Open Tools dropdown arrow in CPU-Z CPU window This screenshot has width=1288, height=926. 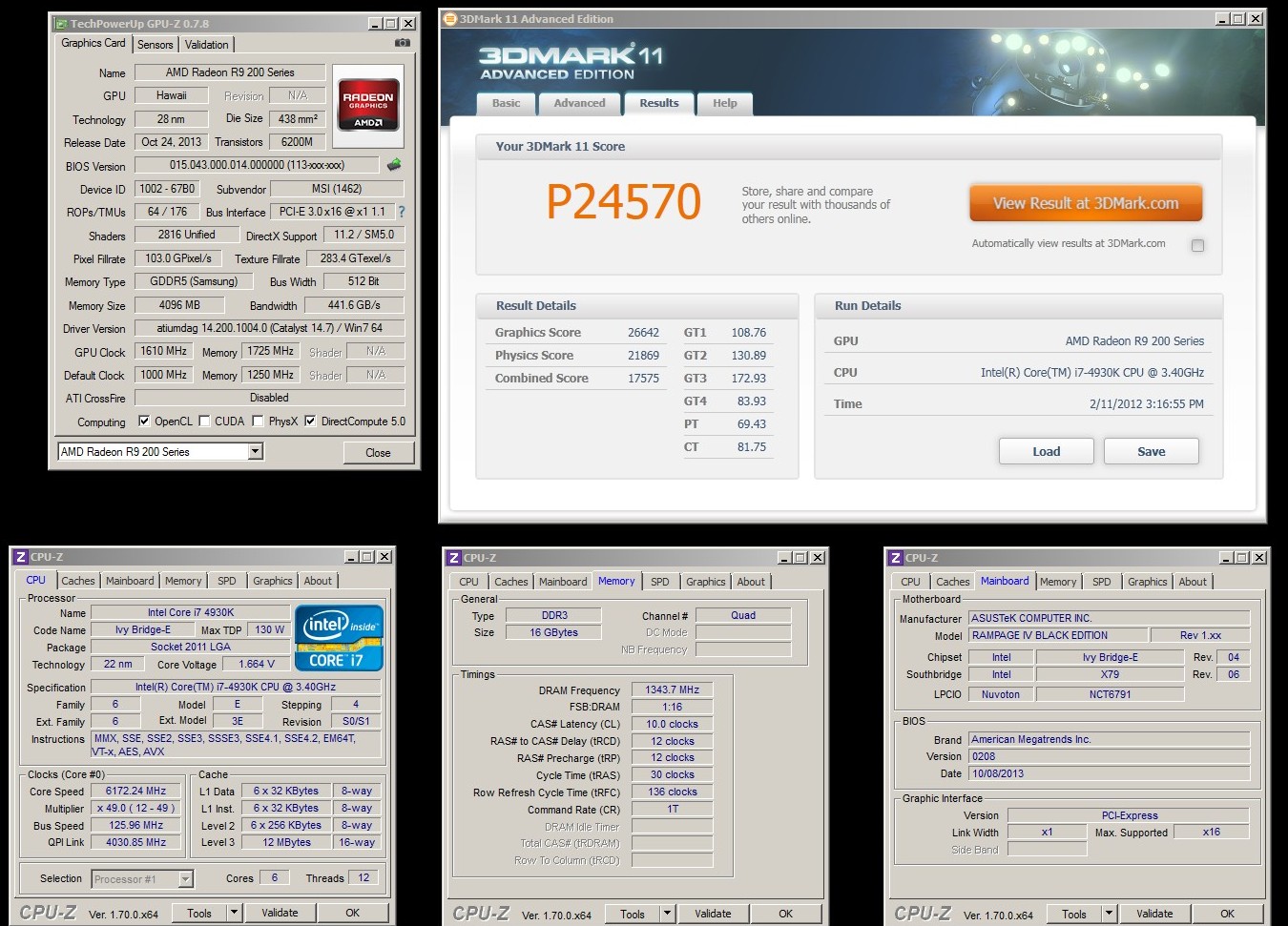pos(234,913)
